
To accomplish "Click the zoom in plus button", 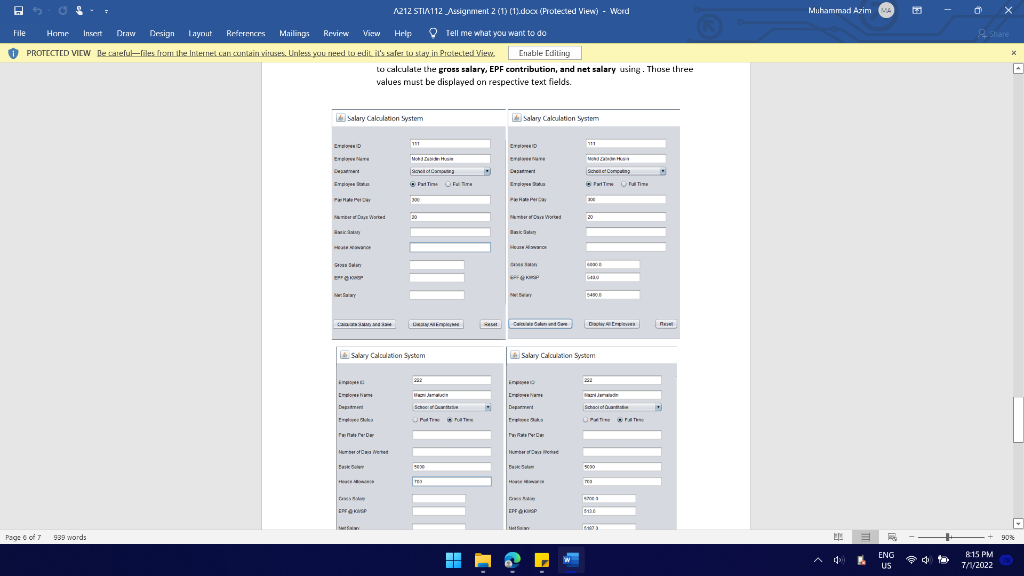I will point(990,537).
